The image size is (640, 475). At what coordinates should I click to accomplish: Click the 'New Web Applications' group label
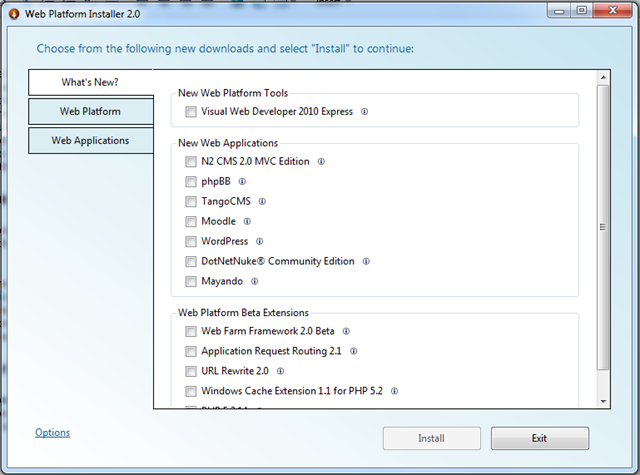pyautogui.click(x=228, y=143)
